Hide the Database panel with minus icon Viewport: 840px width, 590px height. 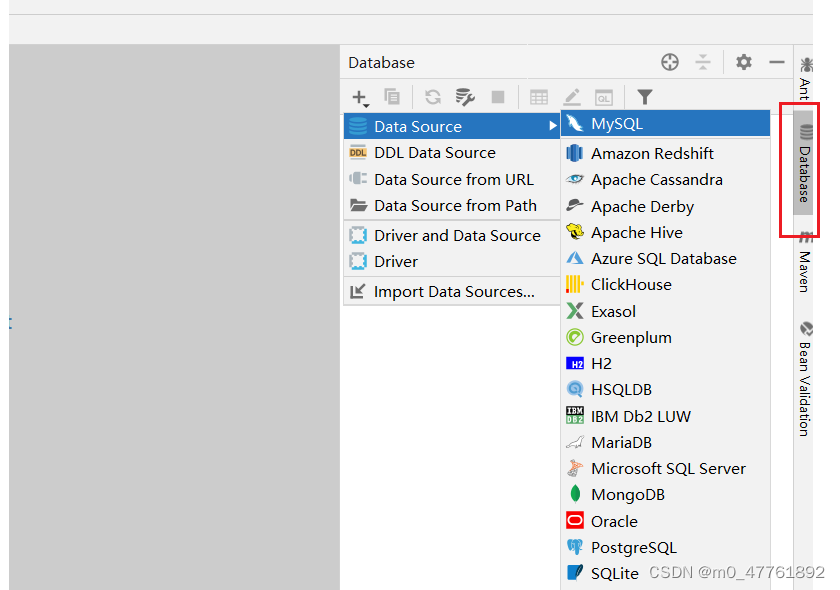point(777,62)
